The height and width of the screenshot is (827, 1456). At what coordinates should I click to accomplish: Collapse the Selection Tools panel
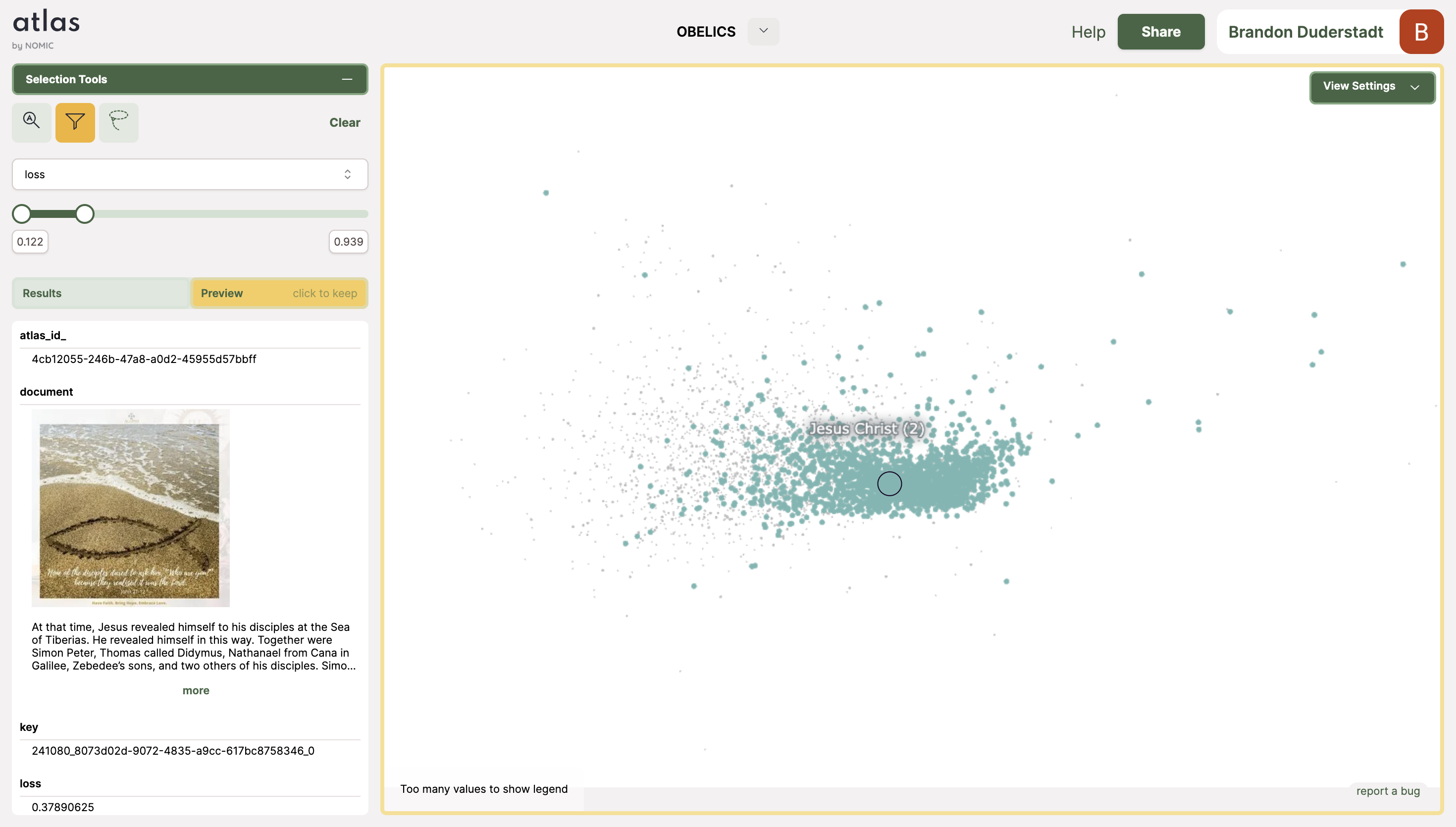click(x=347, y=79)
